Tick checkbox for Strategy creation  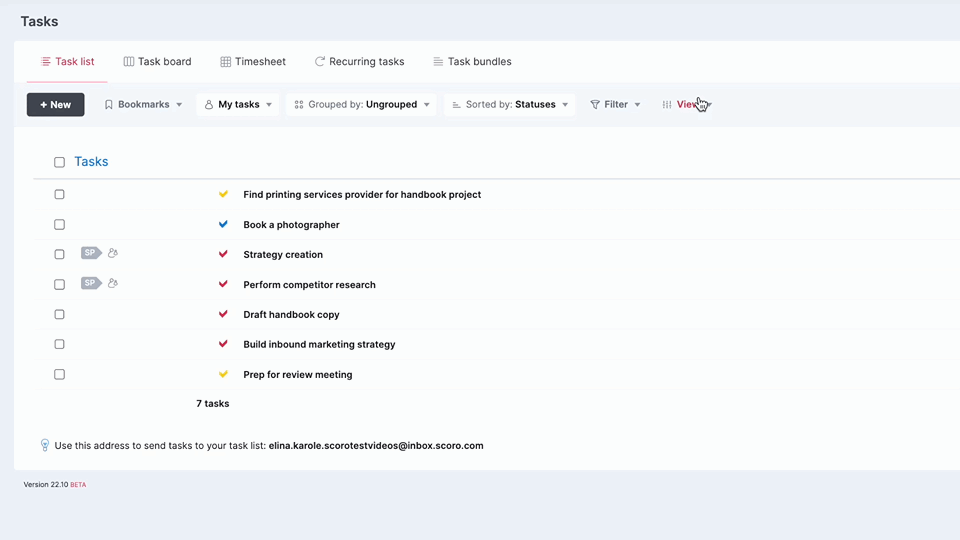pyautogui.click(x=59, y=254)
